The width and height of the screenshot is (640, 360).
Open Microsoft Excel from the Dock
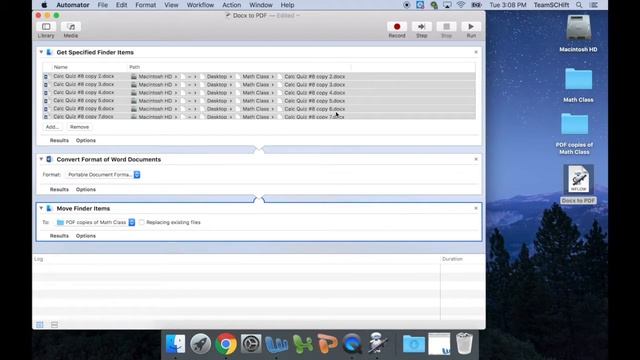tap(302, 344)
